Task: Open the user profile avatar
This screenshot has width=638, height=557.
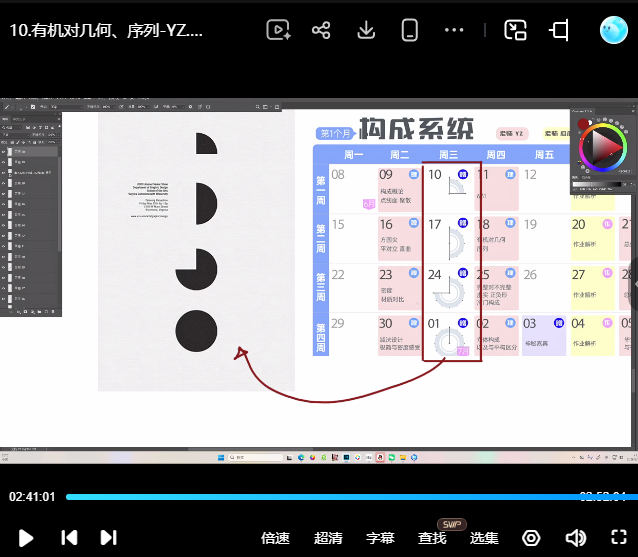Action: point(614,30)
